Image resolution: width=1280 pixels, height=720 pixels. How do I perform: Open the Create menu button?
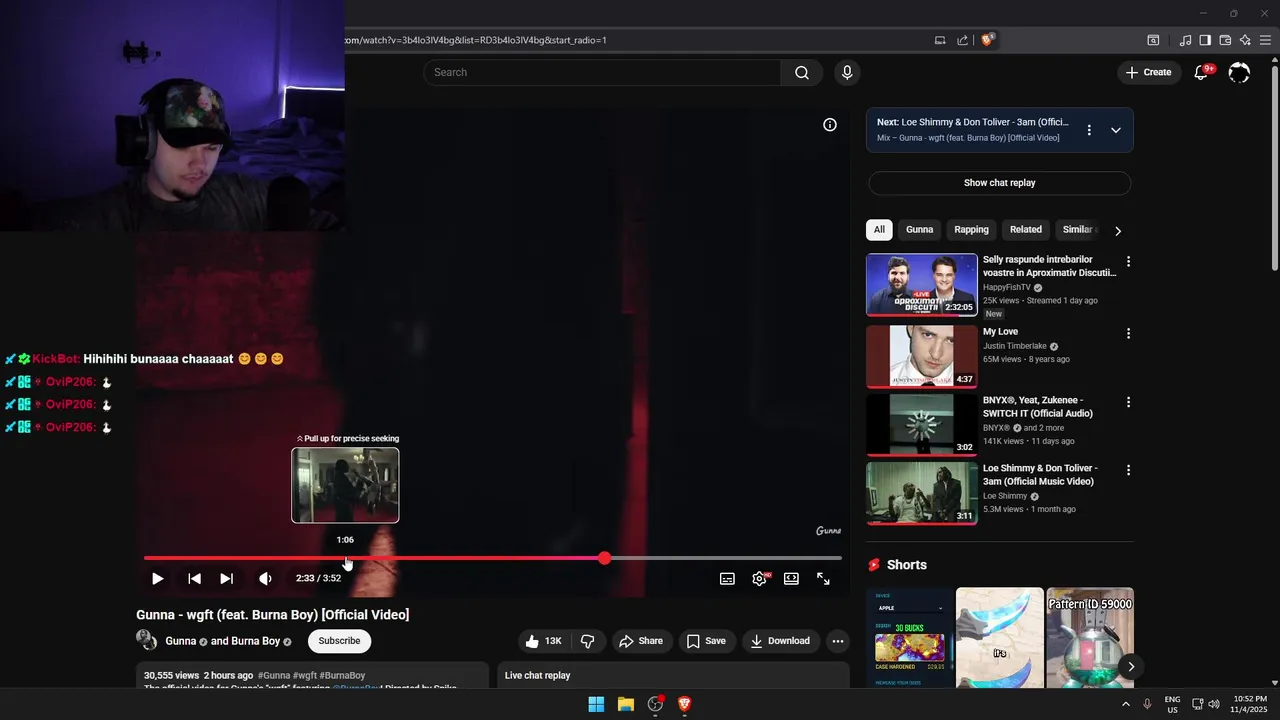(x=1148, y=72)
